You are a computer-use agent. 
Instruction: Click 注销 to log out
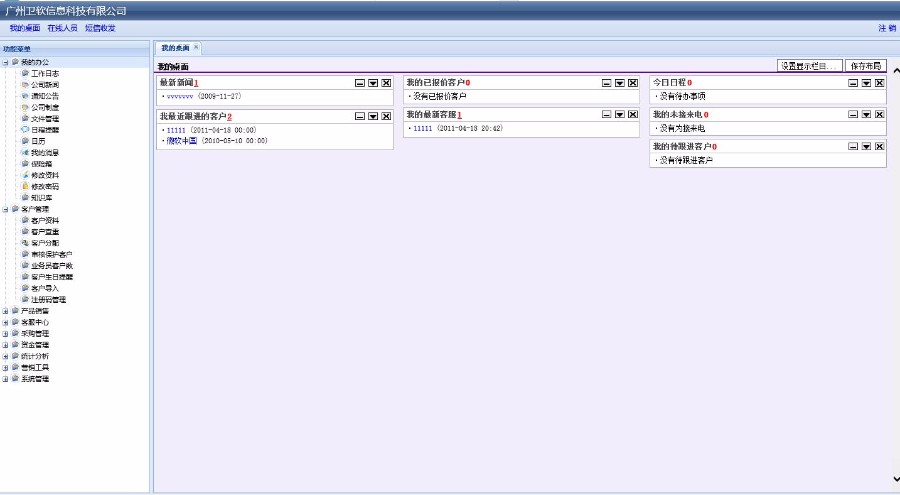coord(887,28)
